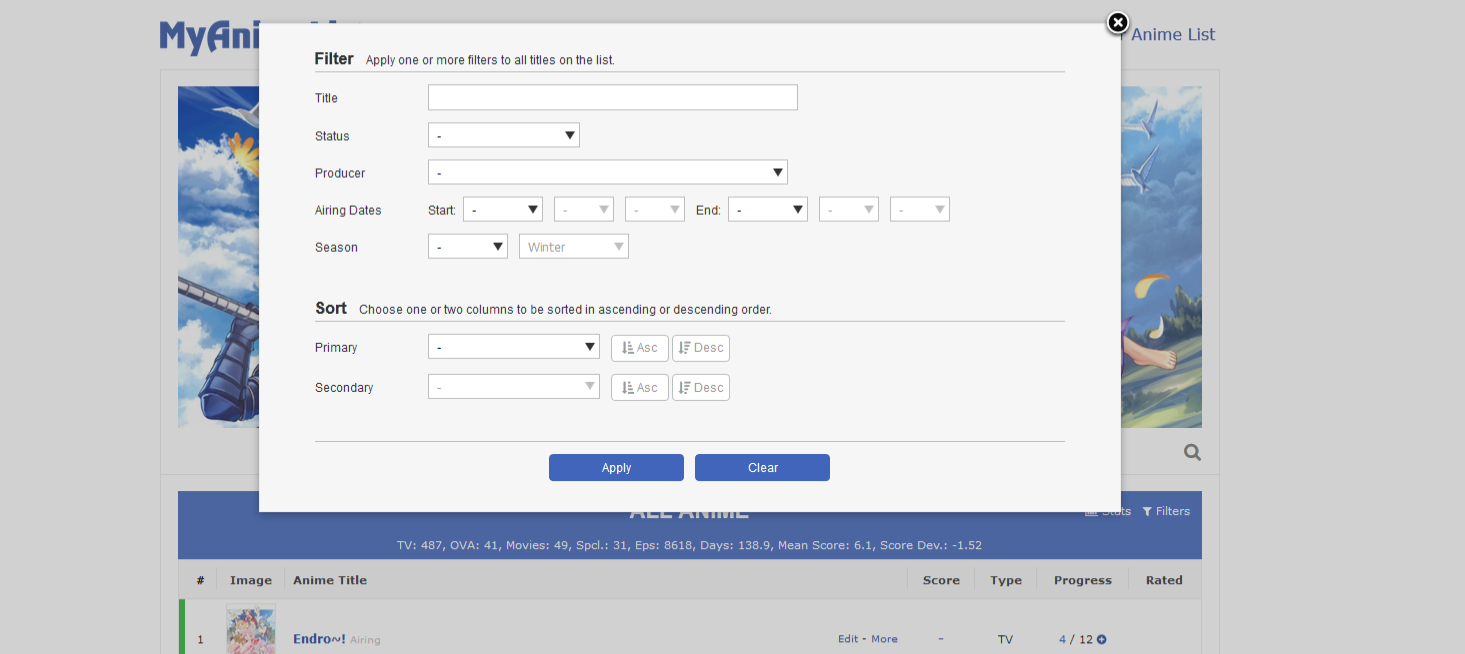
Task: Open the Endro~! title link
Action: click(x=319, y=639)
